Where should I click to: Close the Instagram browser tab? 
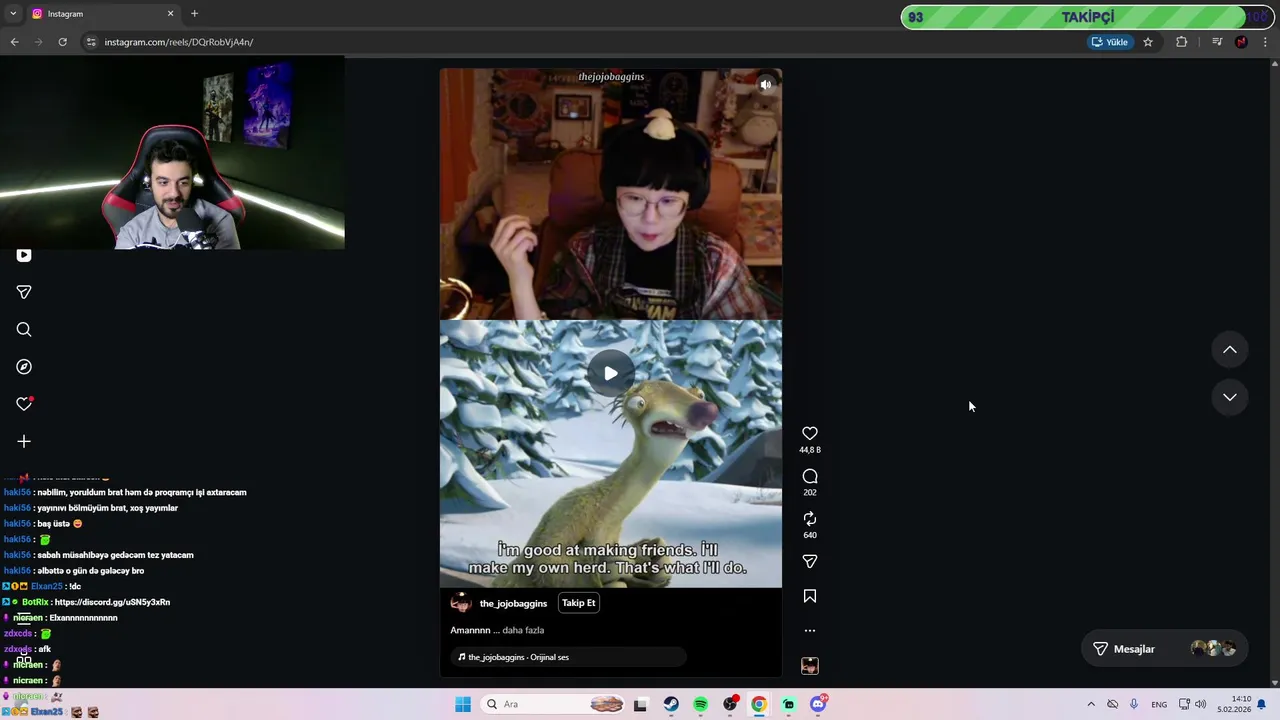(x=170, y=14)
